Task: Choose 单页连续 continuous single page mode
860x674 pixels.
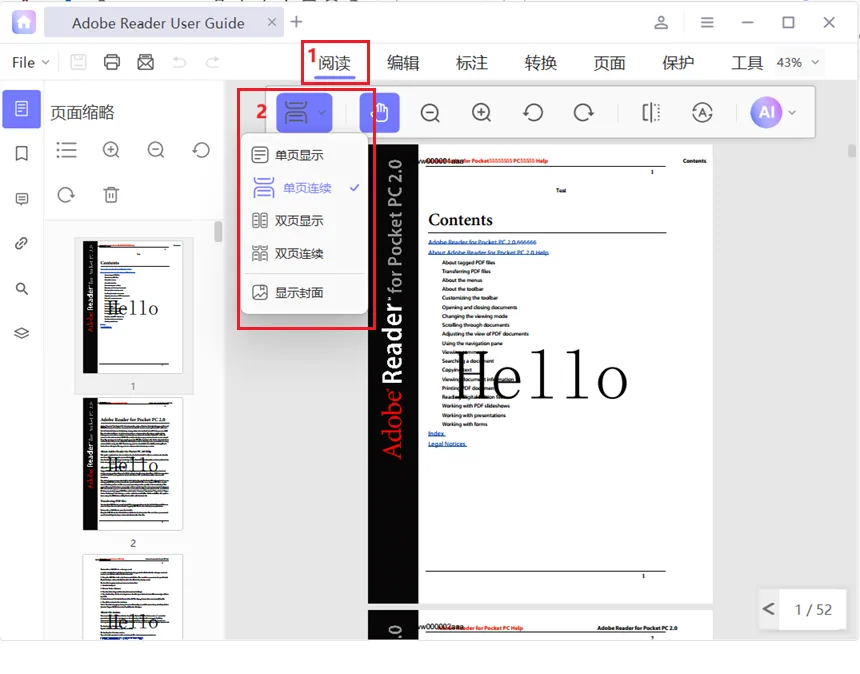Action: [304, 188]
